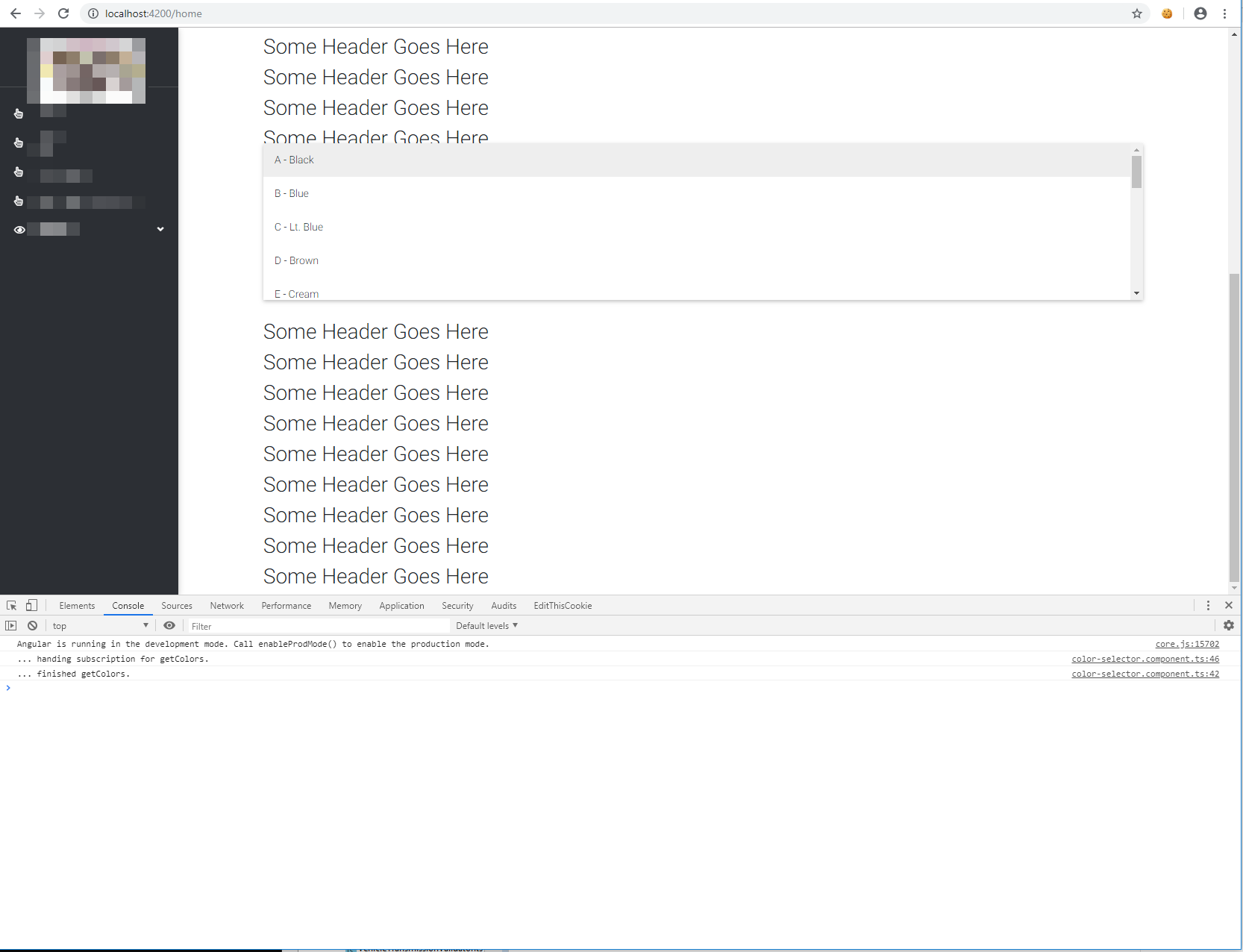Click the fourth hand icon in sidebar

19,201
